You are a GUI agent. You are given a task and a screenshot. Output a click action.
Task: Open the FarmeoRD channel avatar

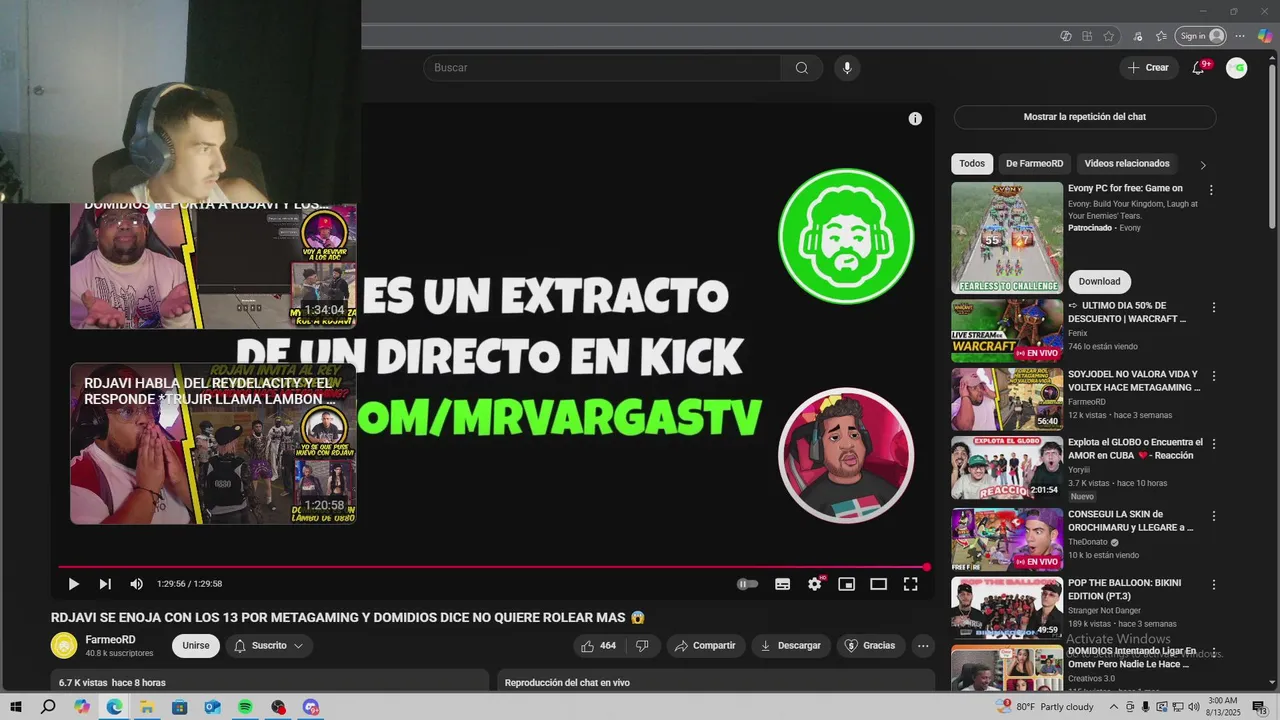(x=64, y=646)
